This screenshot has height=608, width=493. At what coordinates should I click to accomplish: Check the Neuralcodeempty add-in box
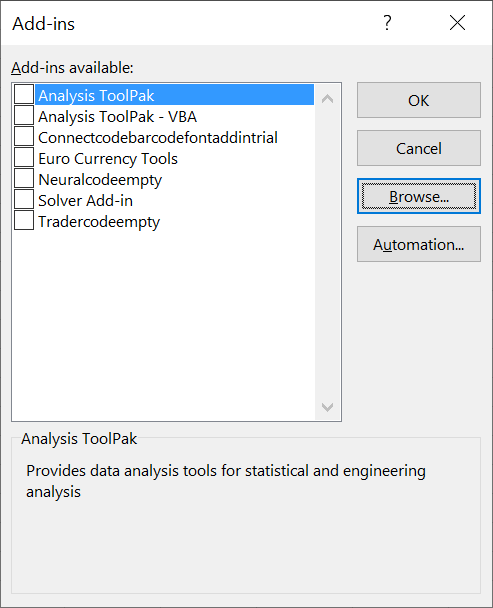[24, 178]
